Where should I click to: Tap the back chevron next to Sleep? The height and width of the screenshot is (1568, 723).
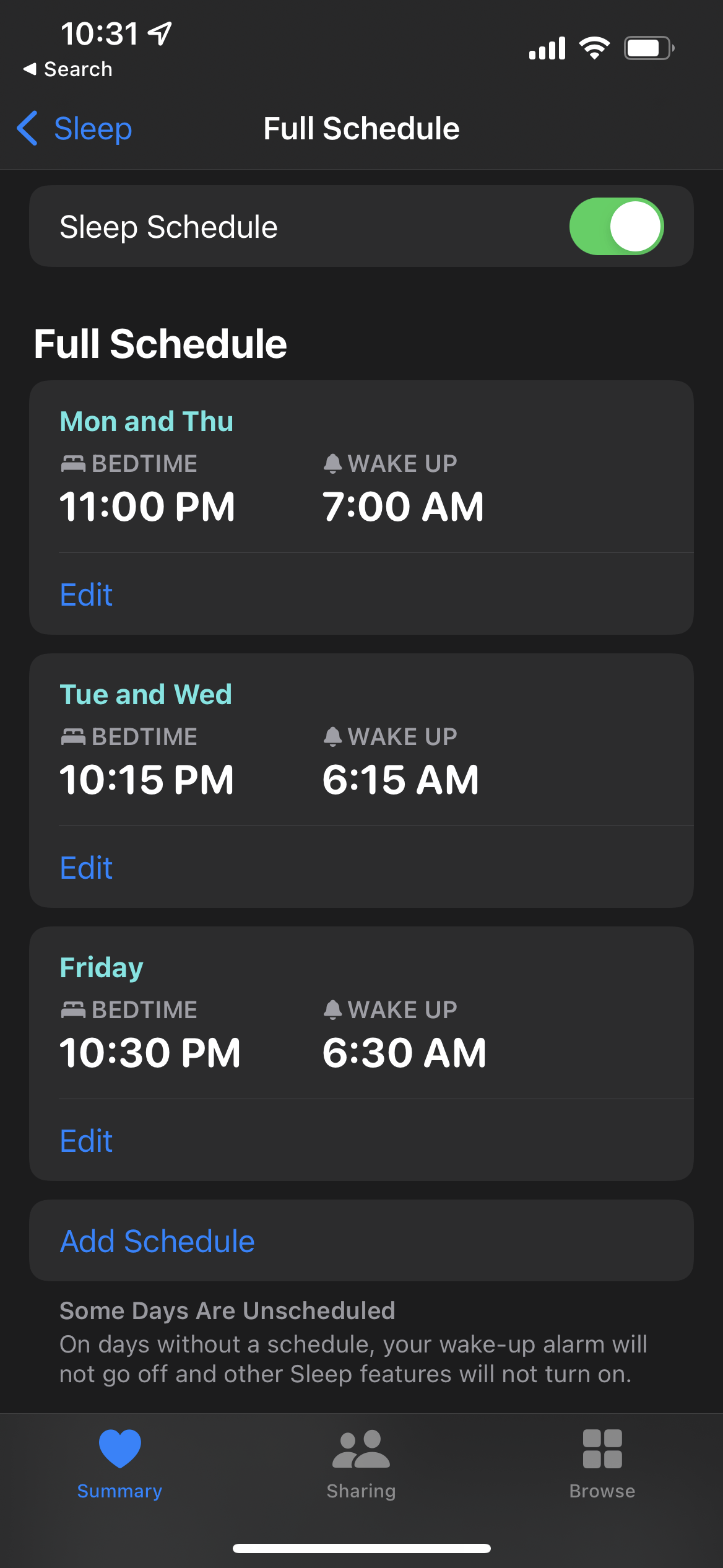pyautogui.click(x=28, y=128)
